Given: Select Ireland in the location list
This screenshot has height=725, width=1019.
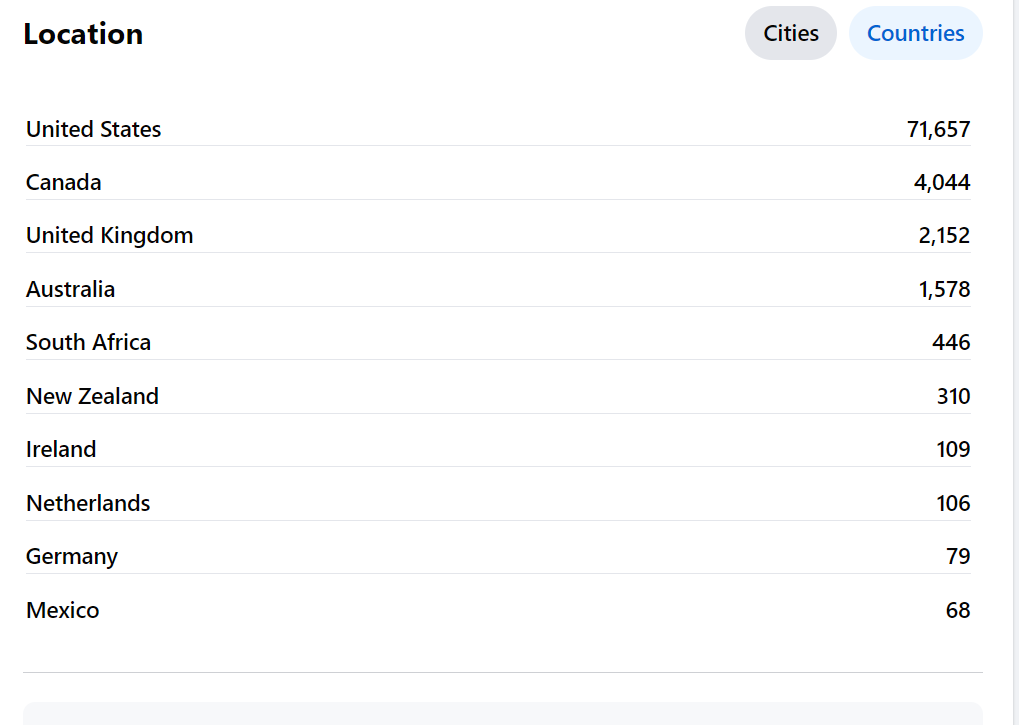Looking at the screenshot, I should pos(61,449).
